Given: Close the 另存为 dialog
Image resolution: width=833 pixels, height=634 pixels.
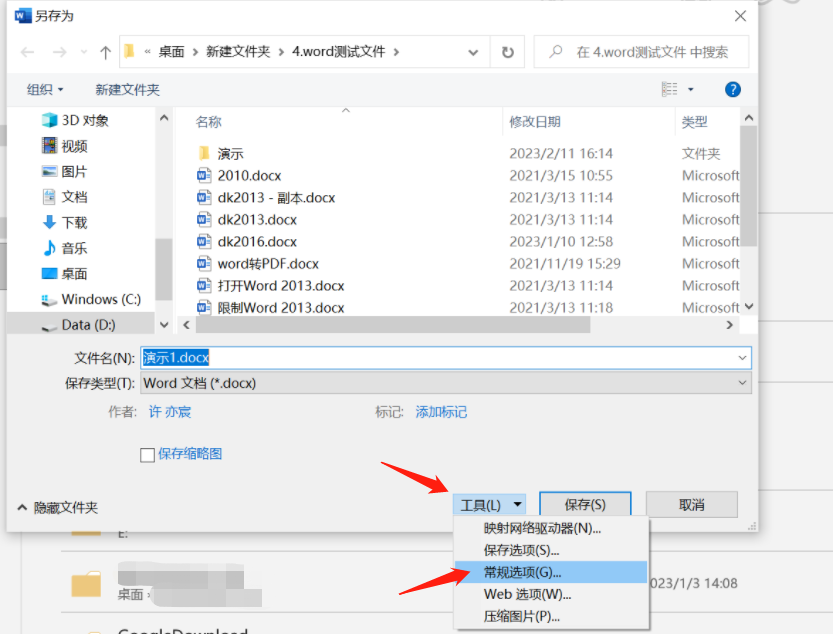Looking at the screenshot, I should 740,16.
